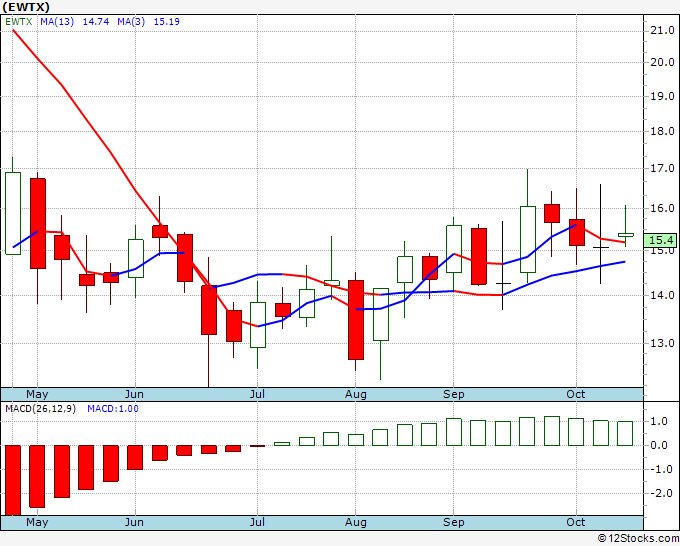Click the 20.0 price axis label
This screenshot has width=680, height=546.
coord(662,62)
